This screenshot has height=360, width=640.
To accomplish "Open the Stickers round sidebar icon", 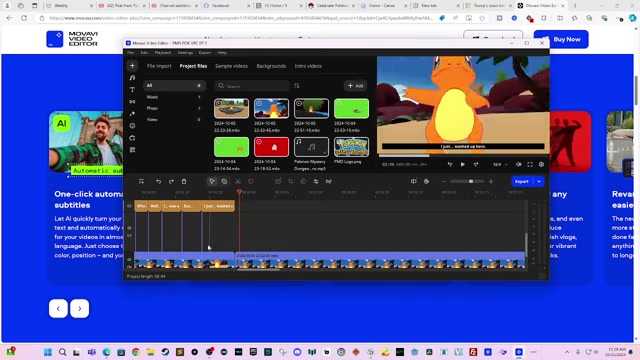I will pyautogui.click(x=132, y=126).
